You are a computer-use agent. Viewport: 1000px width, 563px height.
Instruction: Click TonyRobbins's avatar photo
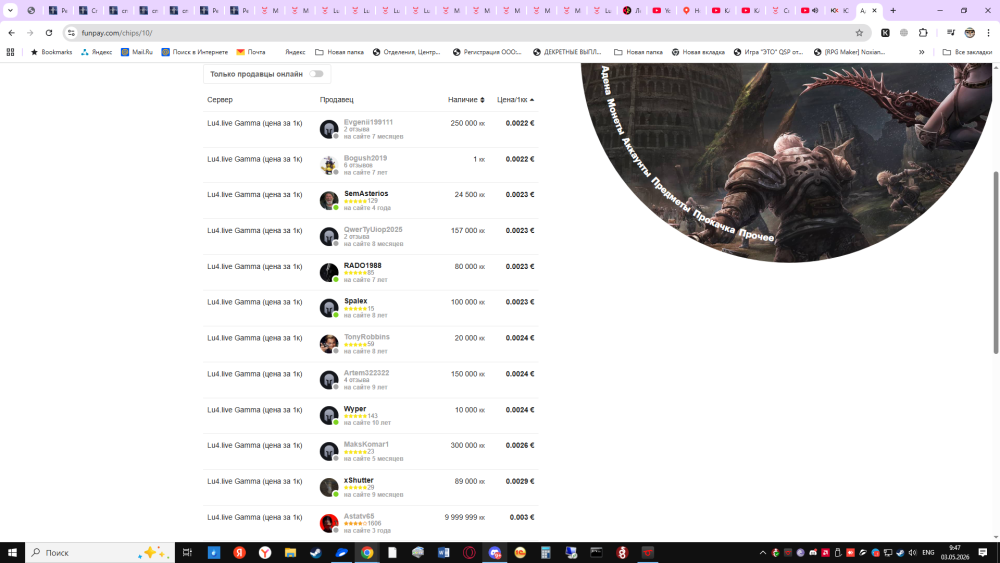[x=329, y=344]
